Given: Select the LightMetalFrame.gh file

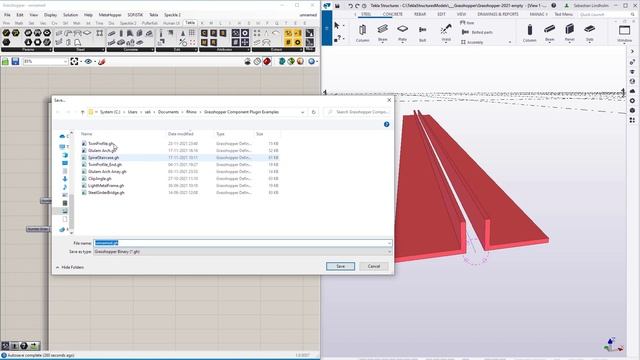Looking at the screenshot, I should point(106,186).
